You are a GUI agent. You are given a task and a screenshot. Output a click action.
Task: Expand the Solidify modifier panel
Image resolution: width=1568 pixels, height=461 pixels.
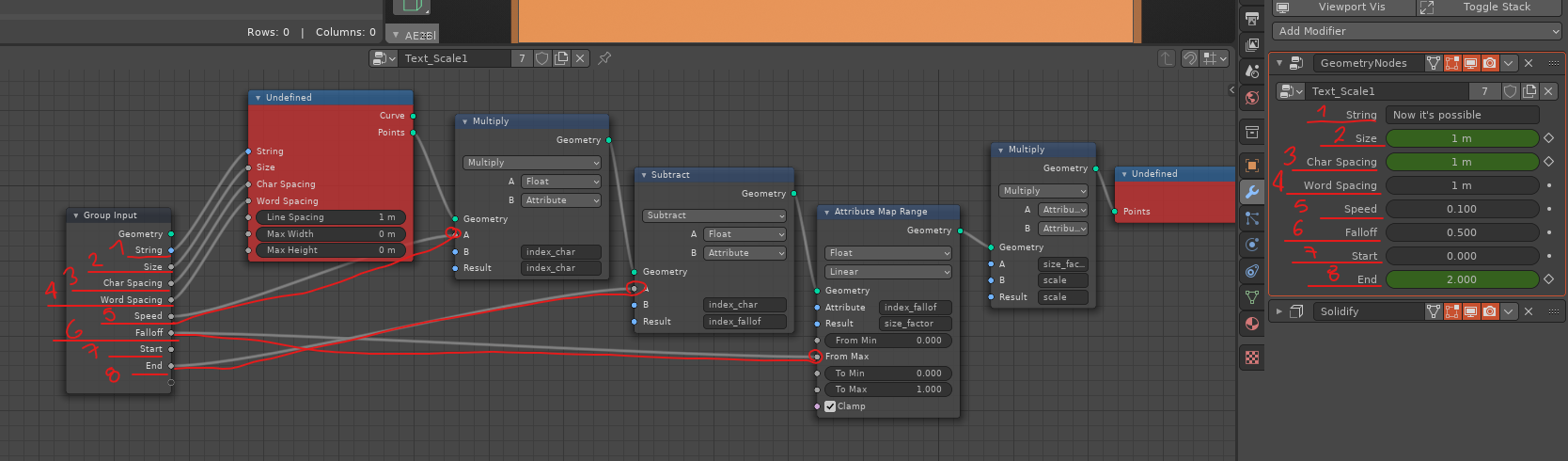click(1278, 311)
